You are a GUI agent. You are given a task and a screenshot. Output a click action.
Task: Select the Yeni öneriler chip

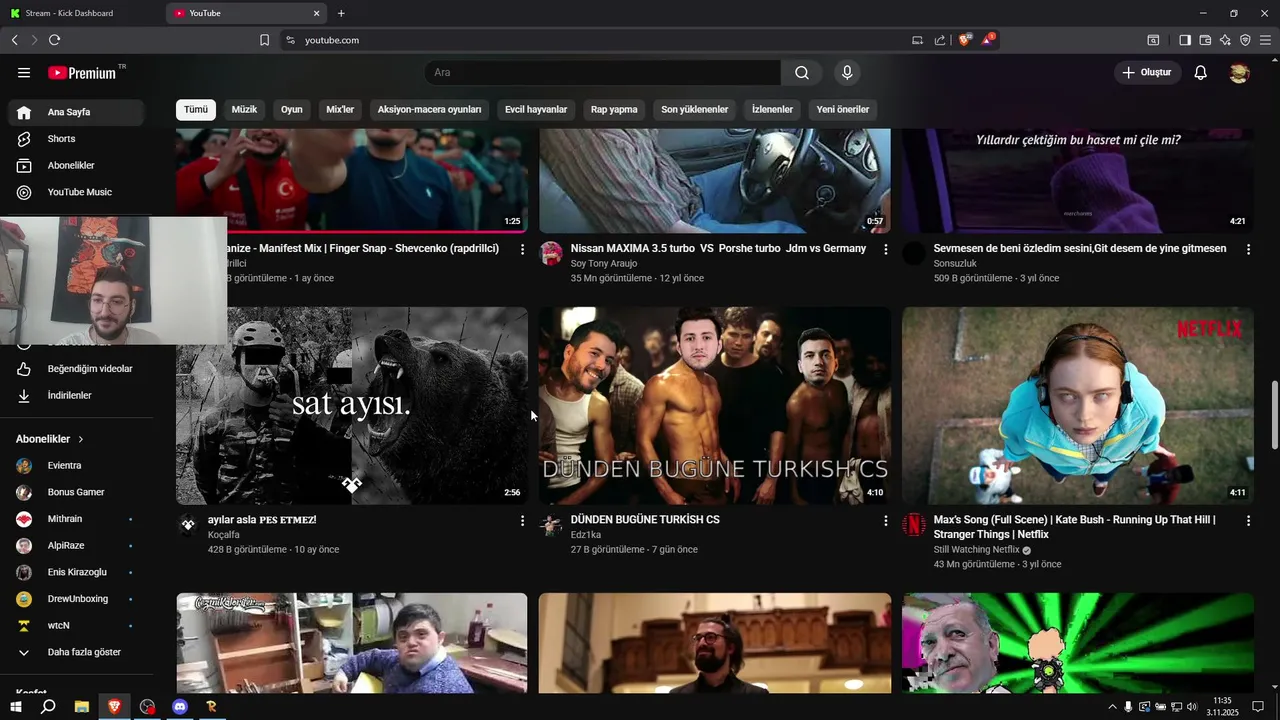[x=843, y=110]
